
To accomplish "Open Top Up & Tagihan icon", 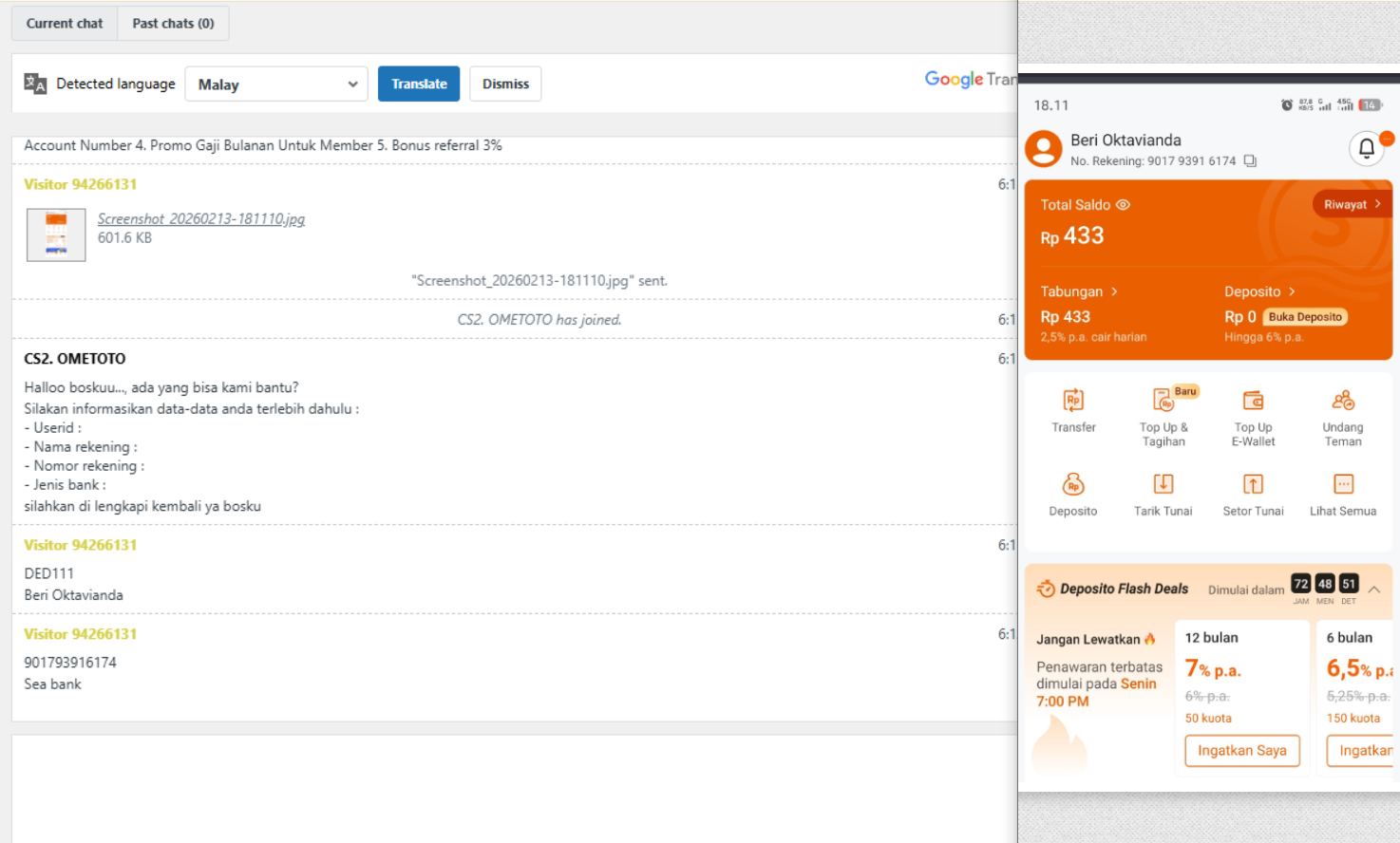I will point(1164,401).
